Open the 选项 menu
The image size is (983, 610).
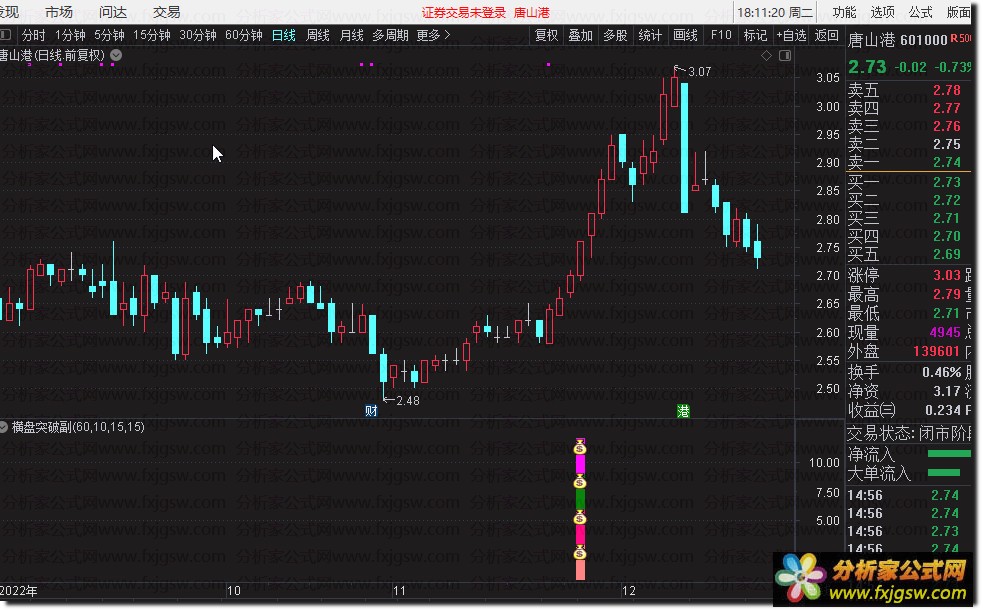click(x=882, y=12)
